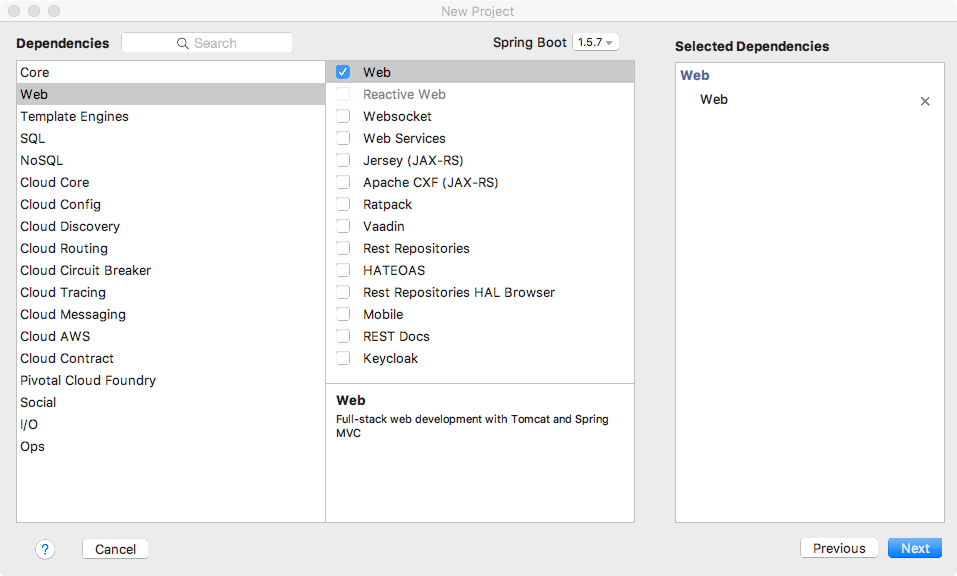Viewport: 957px width, 576px height.
Task: Tick the Rest Repositories checkbox
Action: (x=343, y=248)
